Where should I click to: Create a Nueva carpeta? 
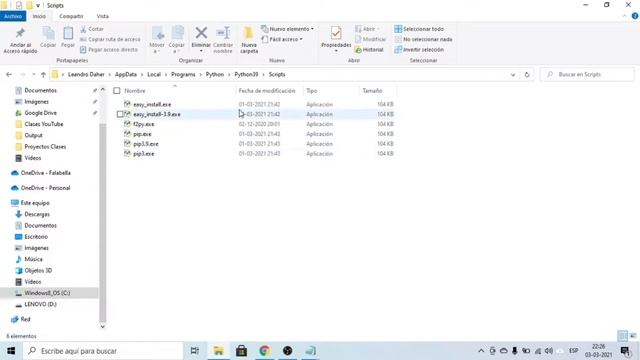pos(249,40)
